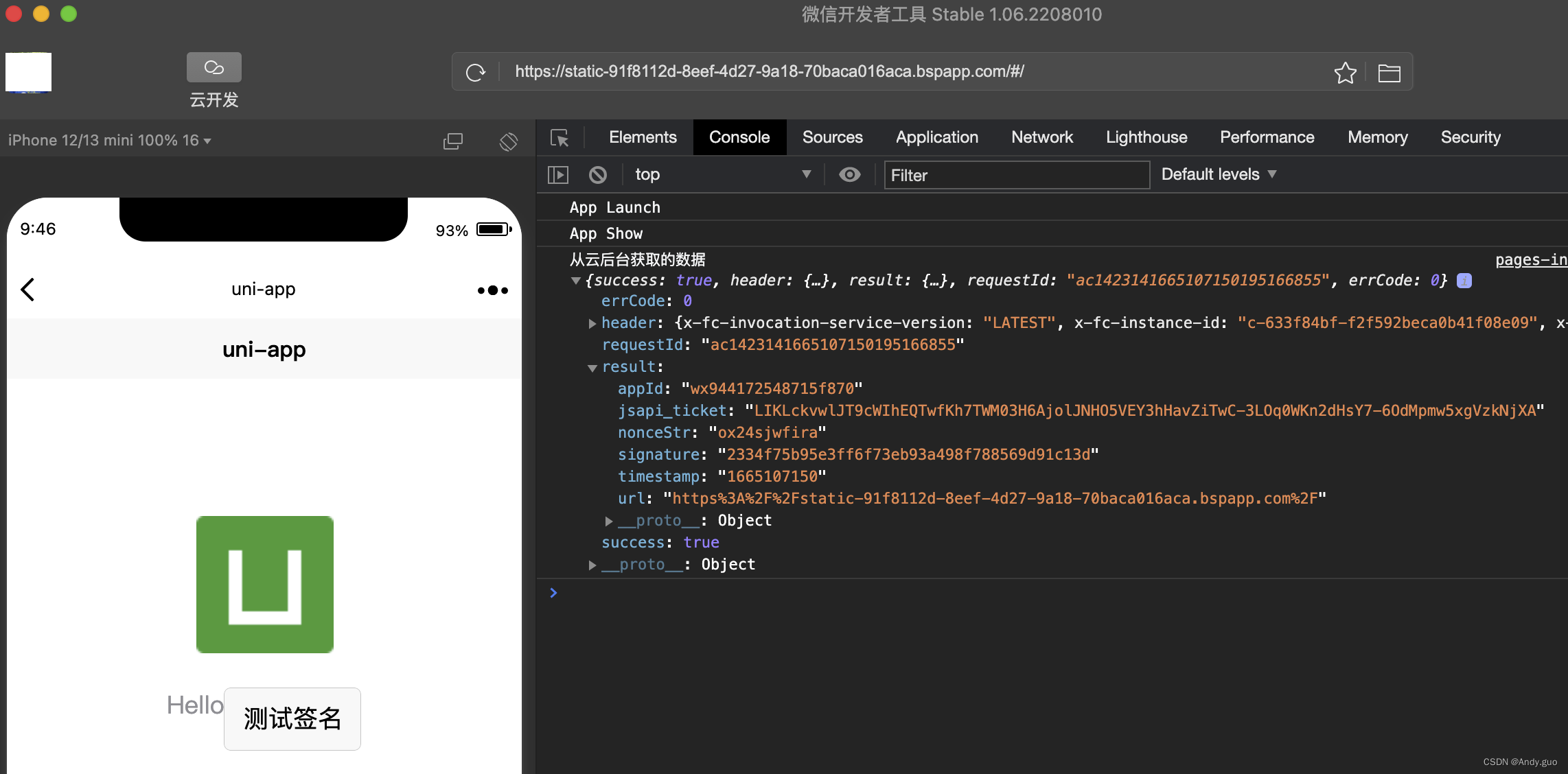The image size is (1568, 774).
Task: Click the URL address bar text
Action: pos(769,71)
